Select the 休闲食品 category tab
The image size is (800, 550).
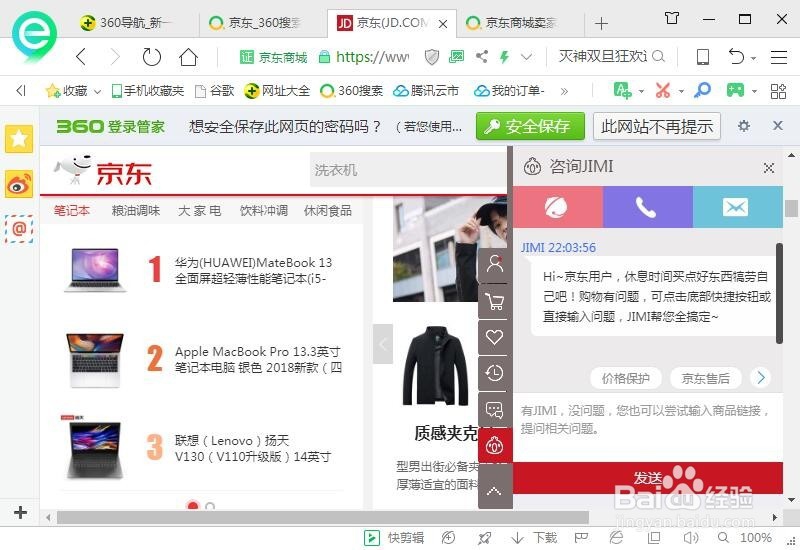point(328,210)
